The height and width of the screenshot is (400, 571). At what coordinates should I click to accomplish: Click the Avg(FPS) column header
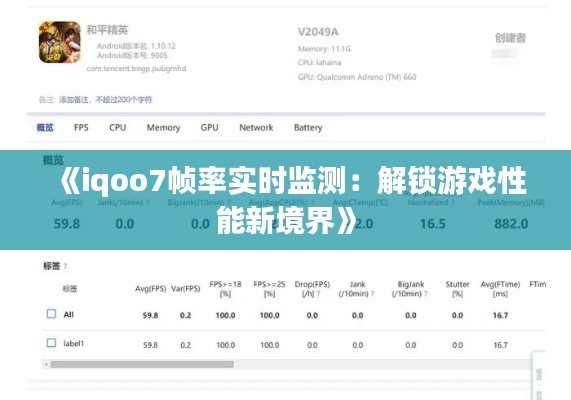pos(150,289)
